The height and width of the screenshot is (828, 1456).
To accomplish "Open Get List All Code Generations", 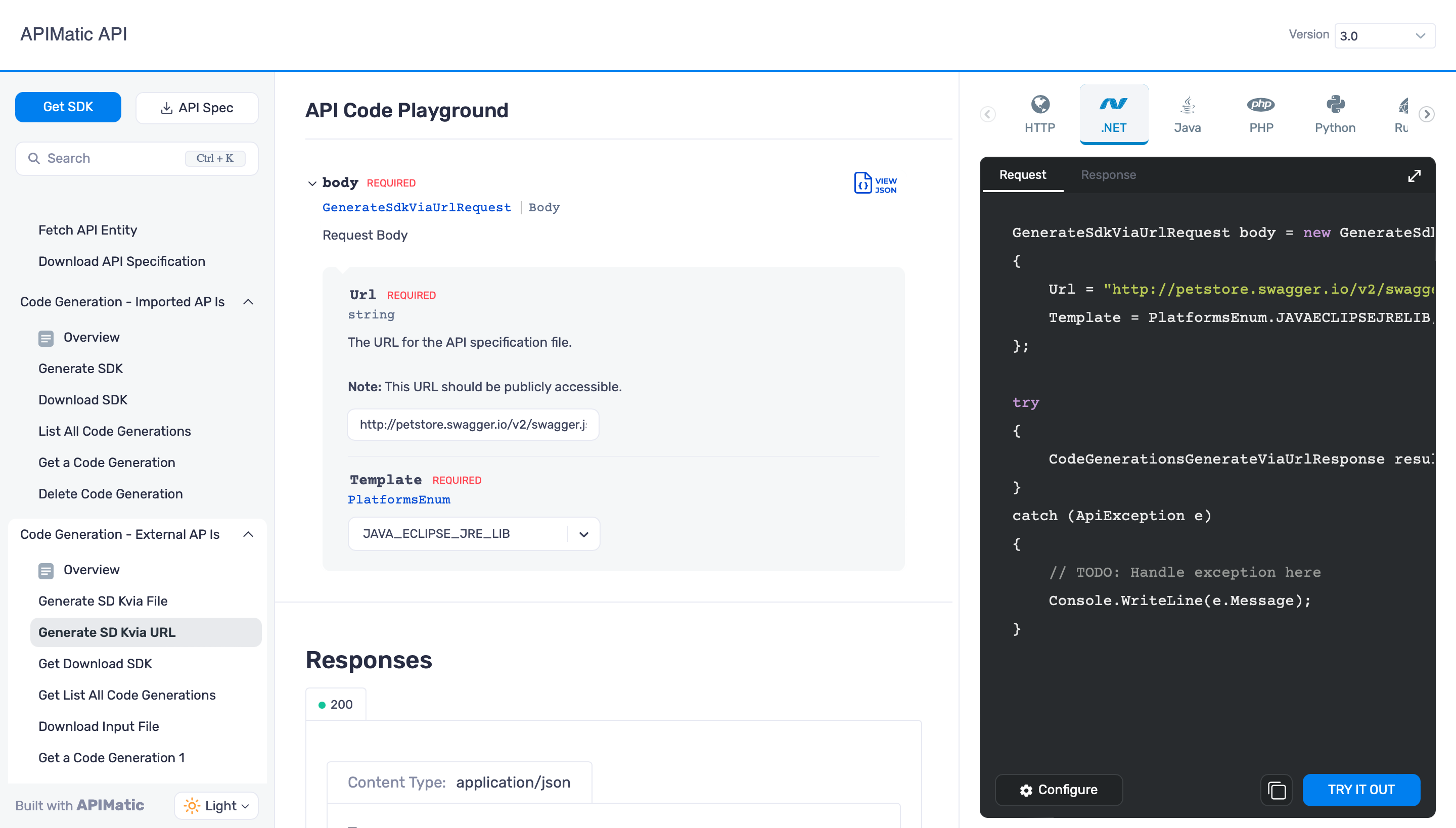I will (127, 695).
